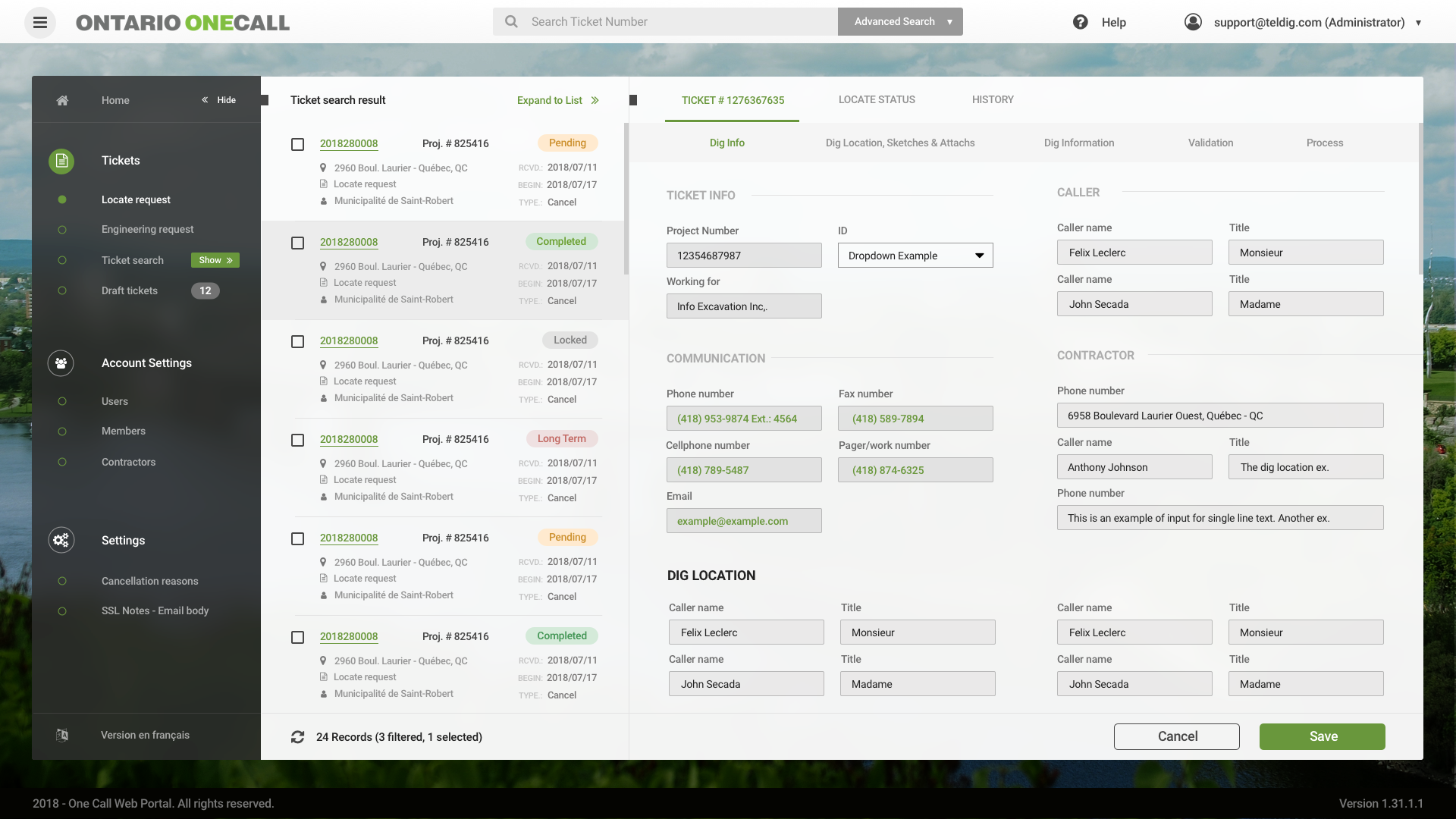Click the Settings gears icon

[61, 540]
